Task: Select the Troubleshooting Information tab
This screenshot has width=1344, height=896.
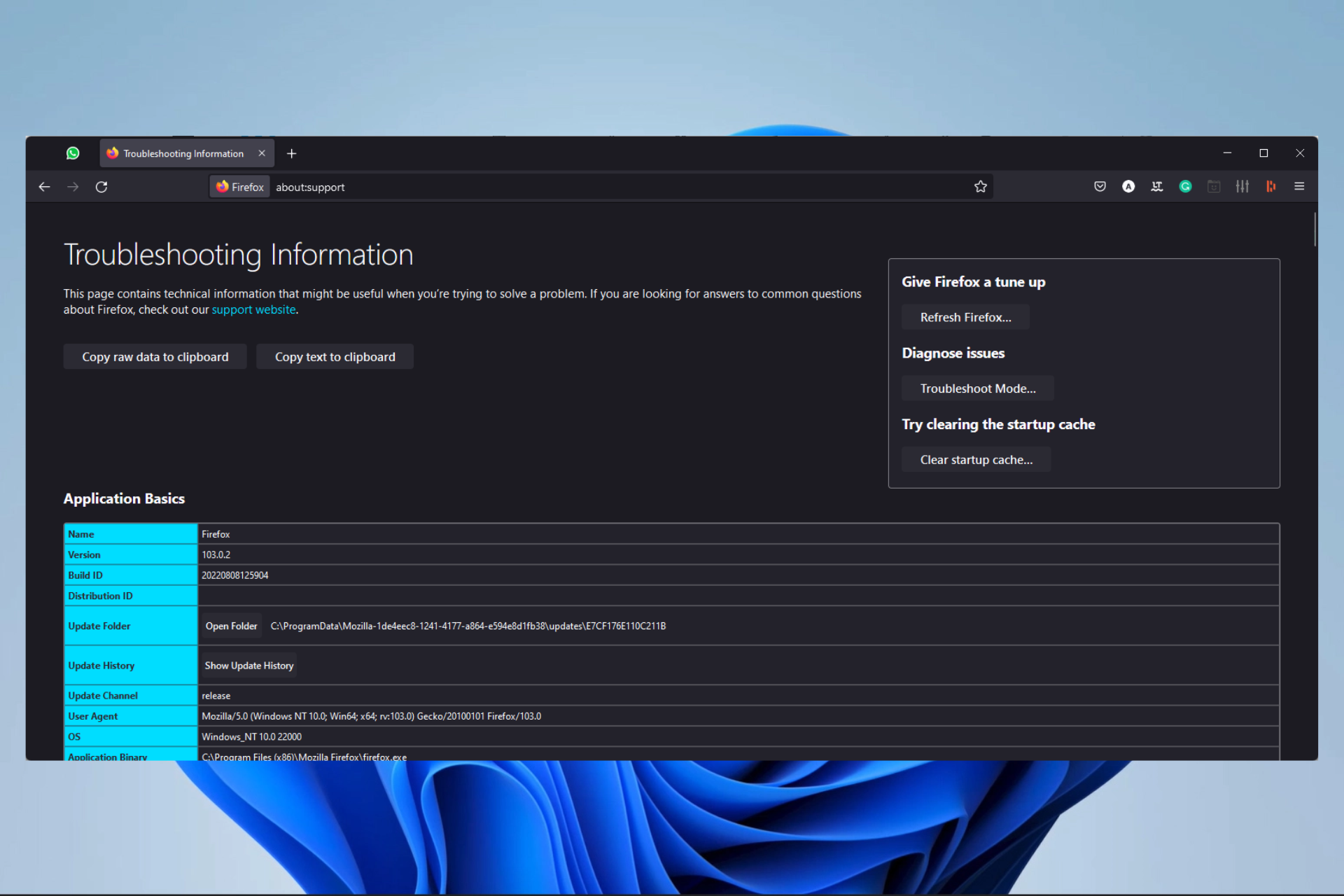Action: (184, 153)
